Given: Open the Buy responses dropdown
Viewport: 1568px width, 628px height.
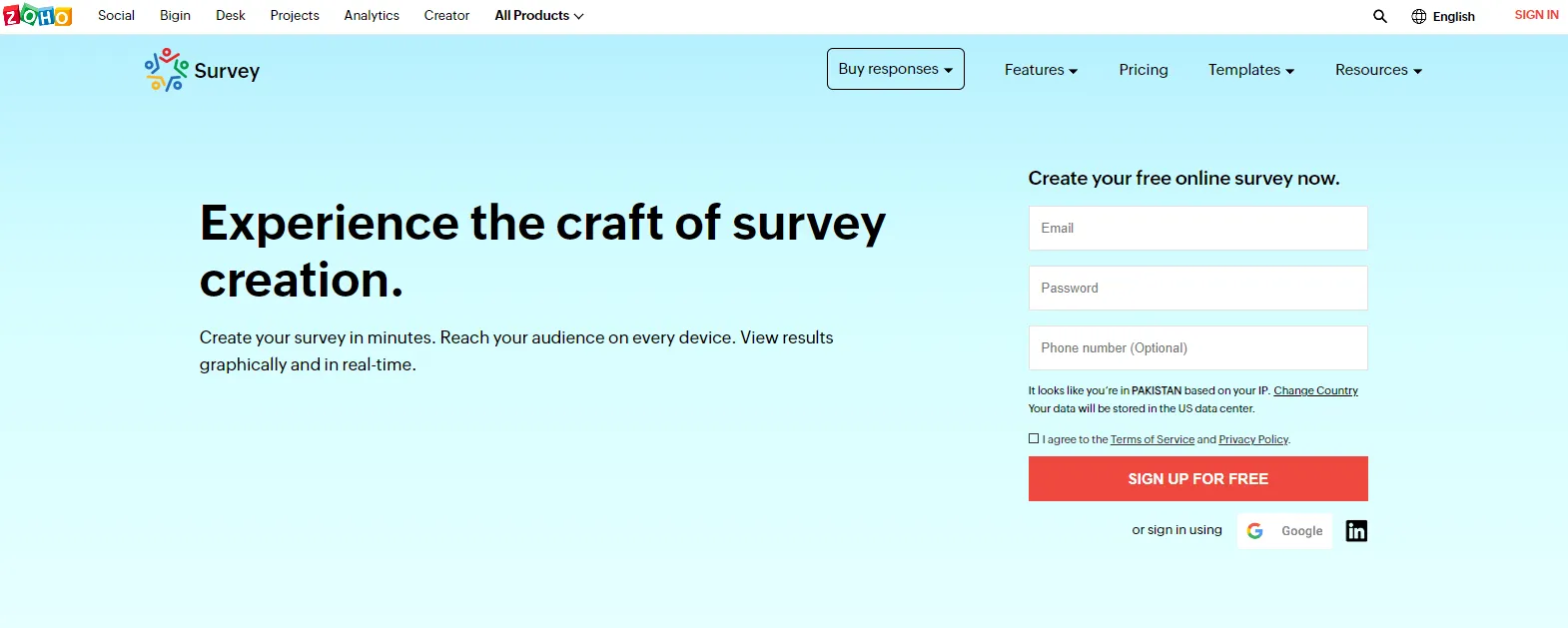Looking at the screenshot, I should tap(896, 69).
